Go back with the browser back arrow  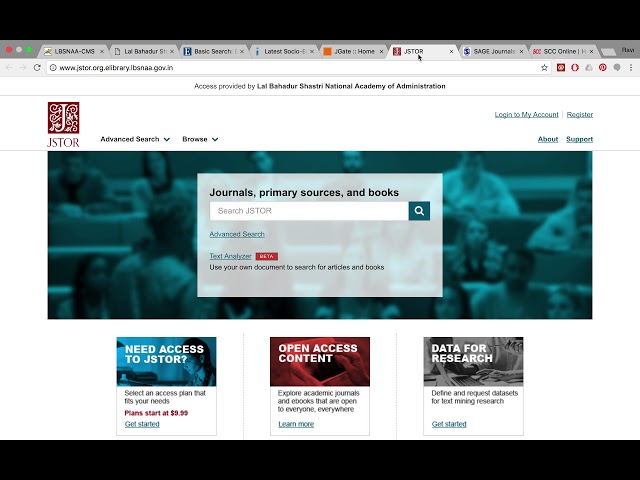point(9,68)
